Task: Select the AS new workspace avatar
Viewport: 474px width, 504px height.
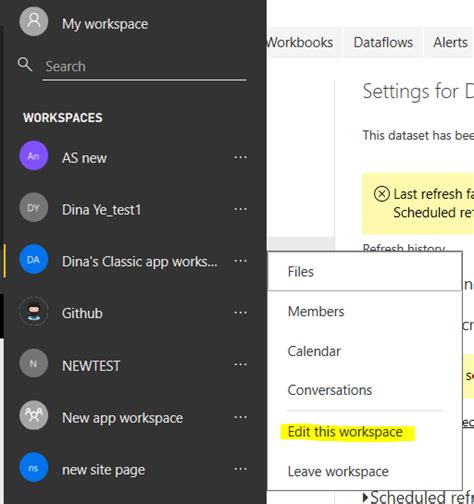Action: pyautogui.click(x=33, y=156)
